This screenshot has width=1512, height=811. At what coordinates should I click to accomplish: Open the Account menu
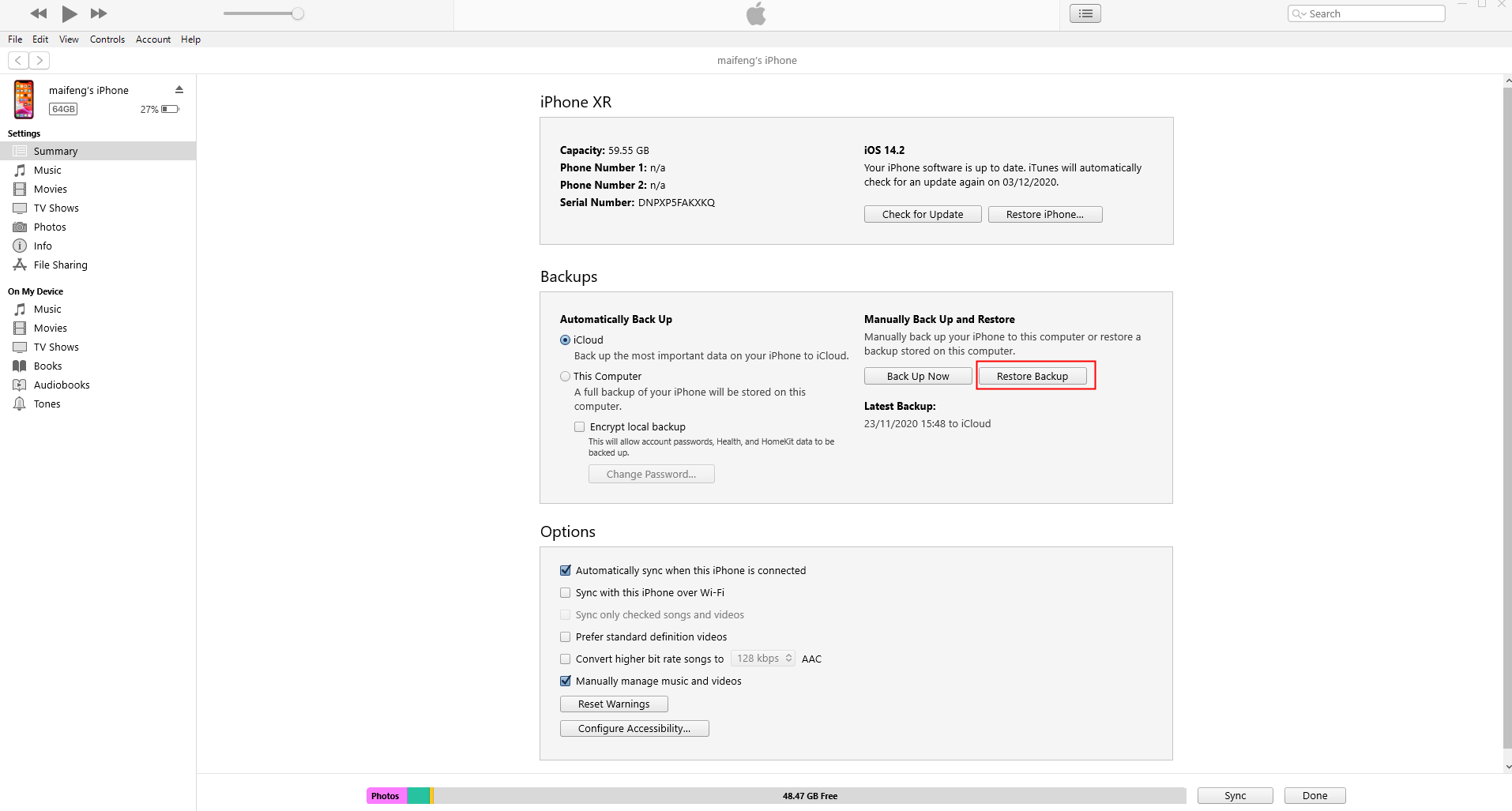(152, 39)
